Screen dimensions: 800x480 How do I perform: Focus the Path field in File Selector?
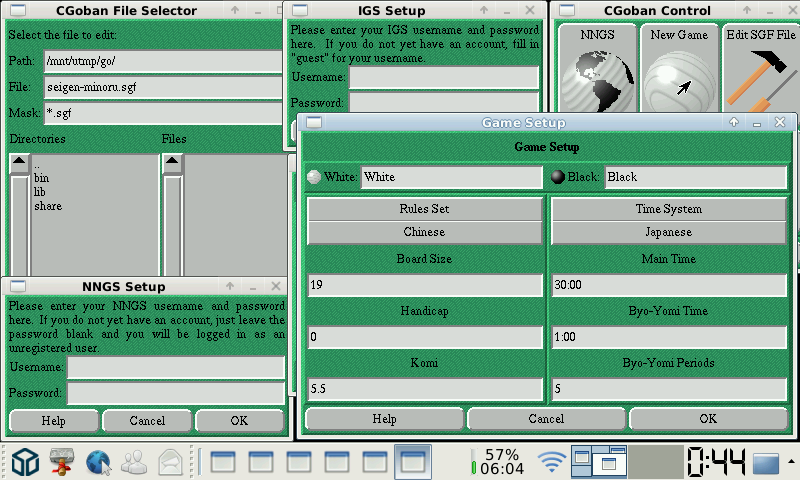coord(163,61)
